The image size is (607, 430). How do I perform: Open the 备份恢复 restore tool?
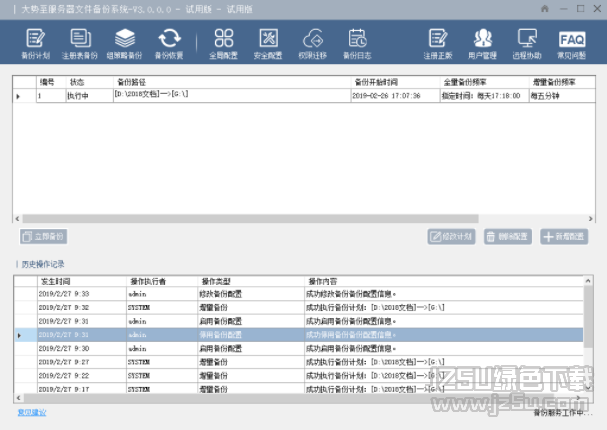tap(169, 44)
